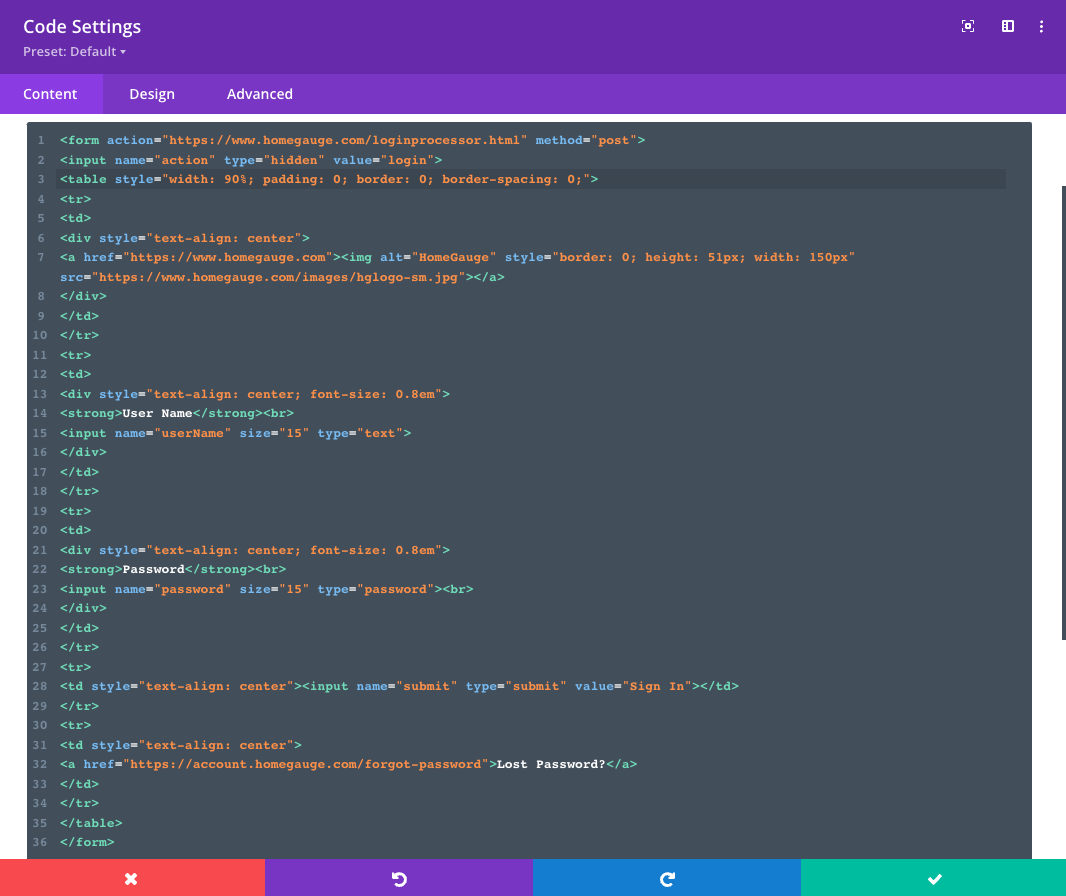Screen dimensions: 1066x896
Task: Click the 'Sign In' submit input line
Action: [399, 687]
